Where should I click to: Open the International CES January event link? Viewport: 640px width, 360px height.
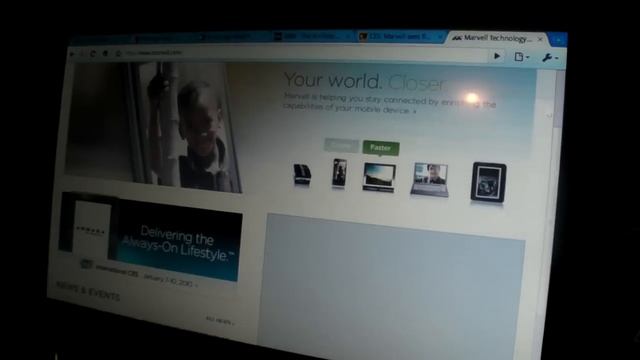[x=147, y=276]
